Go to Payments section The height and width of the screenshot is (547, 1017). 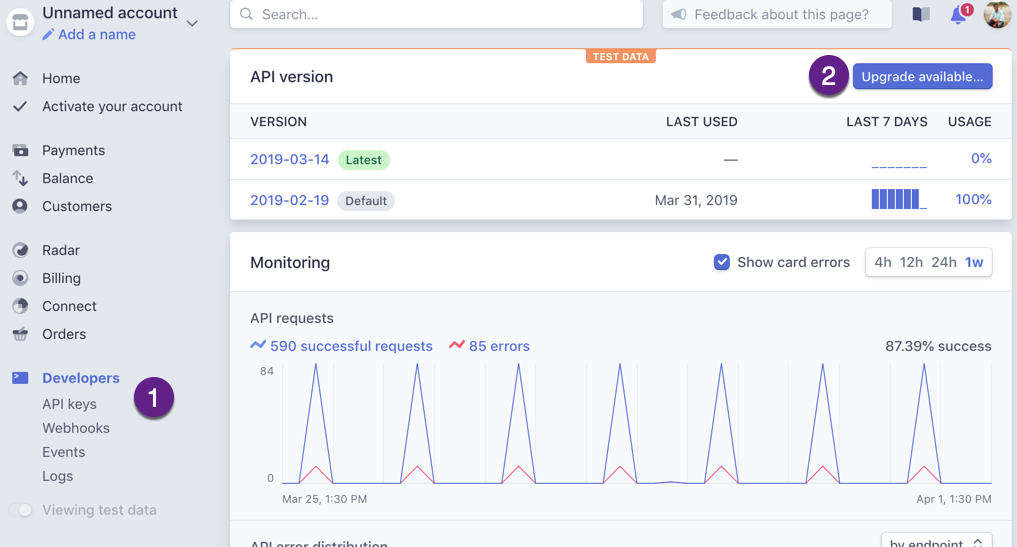point(73,151)
